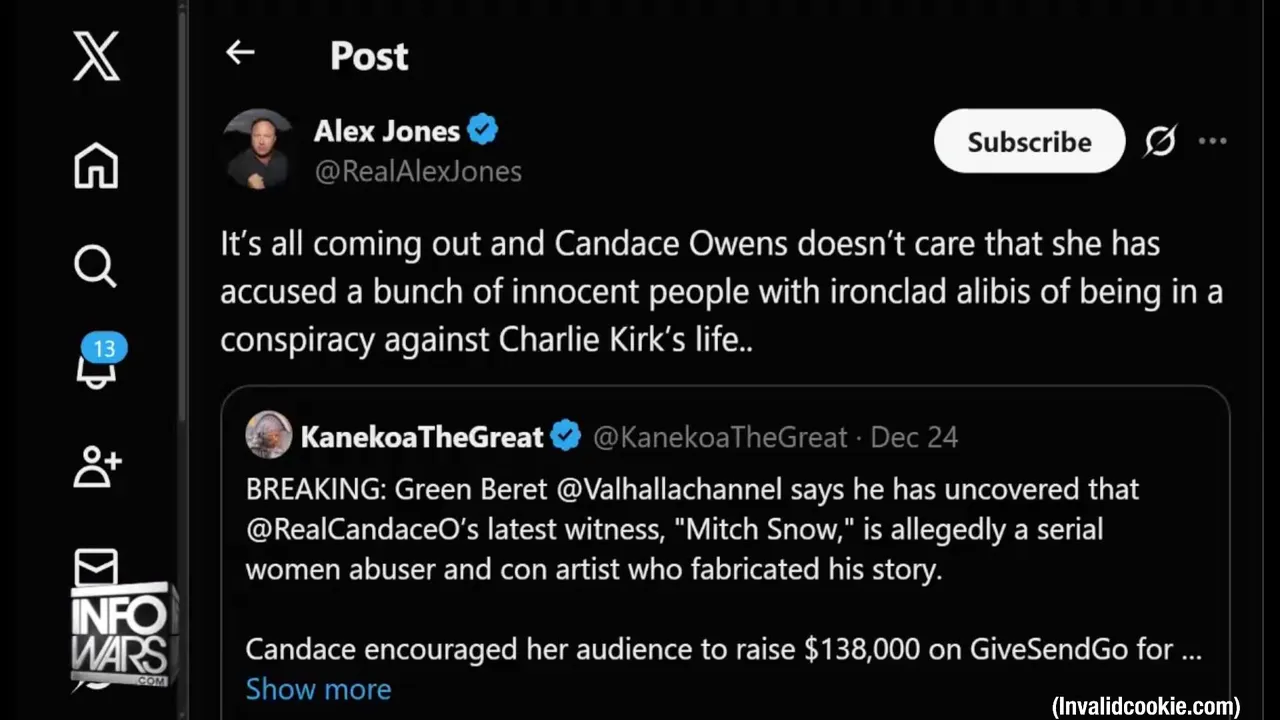Click the Dec 24 timestamp
The width and height of the screenshot is (1280, 720).
pyautogui.click(x=914, y=437)
